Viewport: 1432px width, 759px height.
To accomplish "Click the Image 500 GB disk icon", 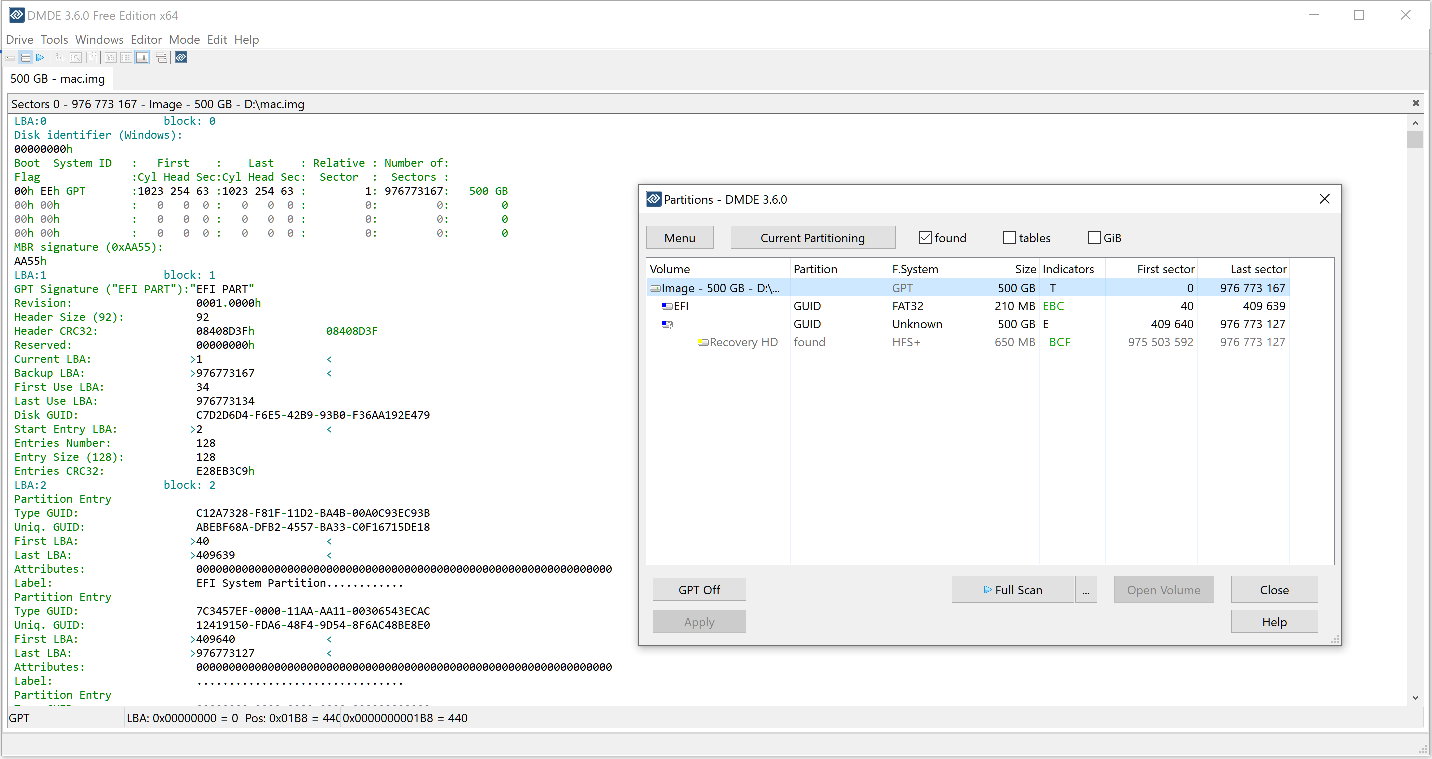I will [x=655, y=288].
